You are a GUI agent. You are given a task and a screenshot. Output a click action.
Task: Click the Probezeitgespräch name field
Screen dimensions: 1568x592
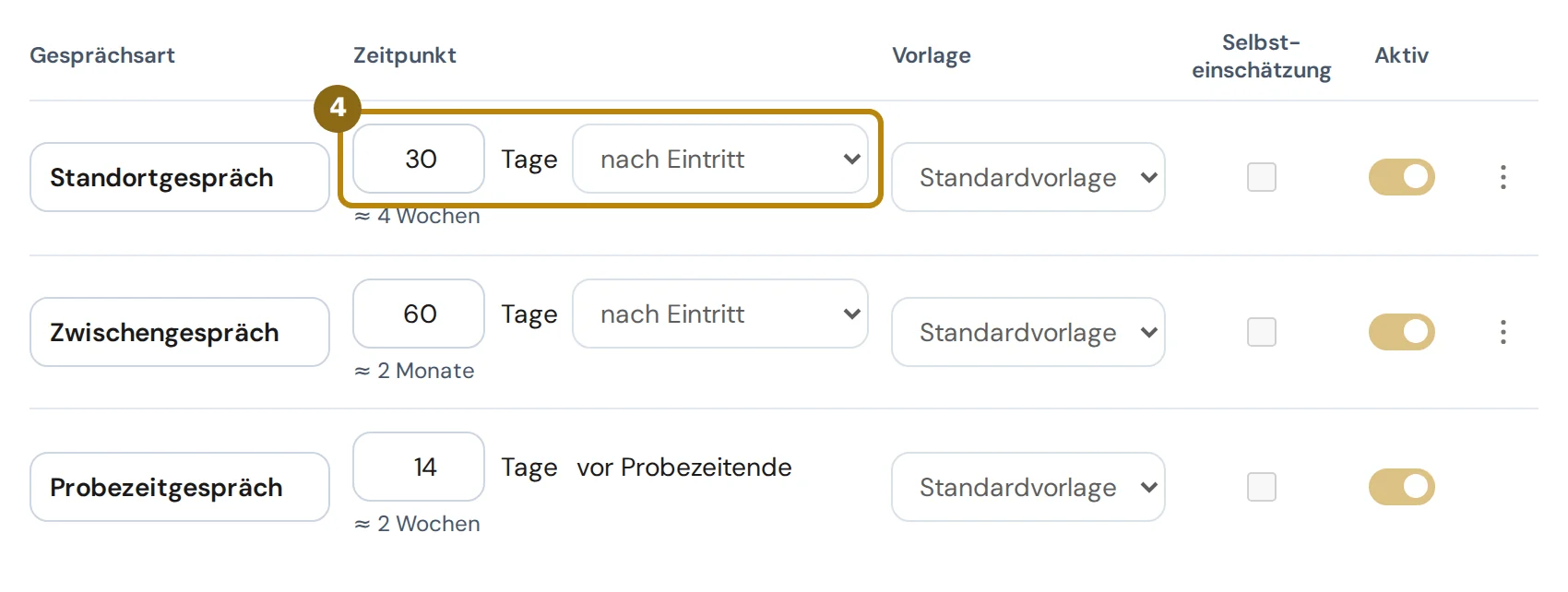180,487
